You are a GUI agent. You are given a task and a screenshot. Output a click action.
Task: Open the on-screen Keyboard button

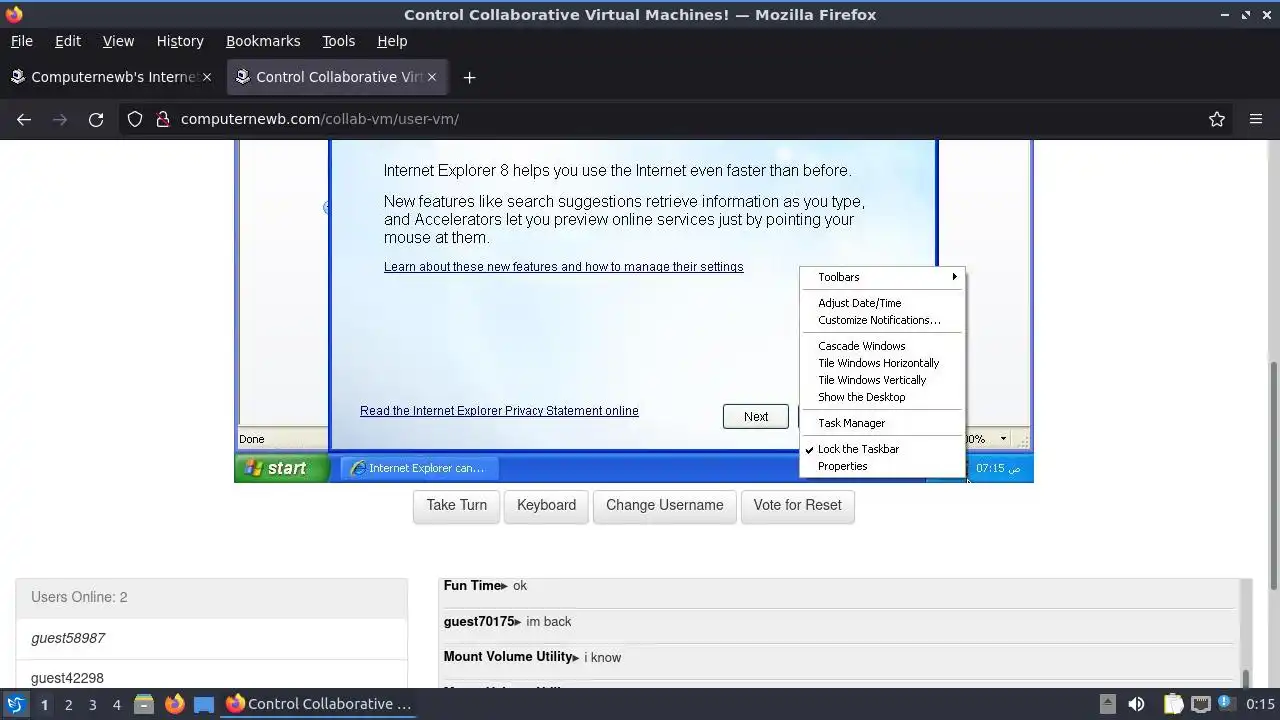pyautogui.click(x=546, y=505)
